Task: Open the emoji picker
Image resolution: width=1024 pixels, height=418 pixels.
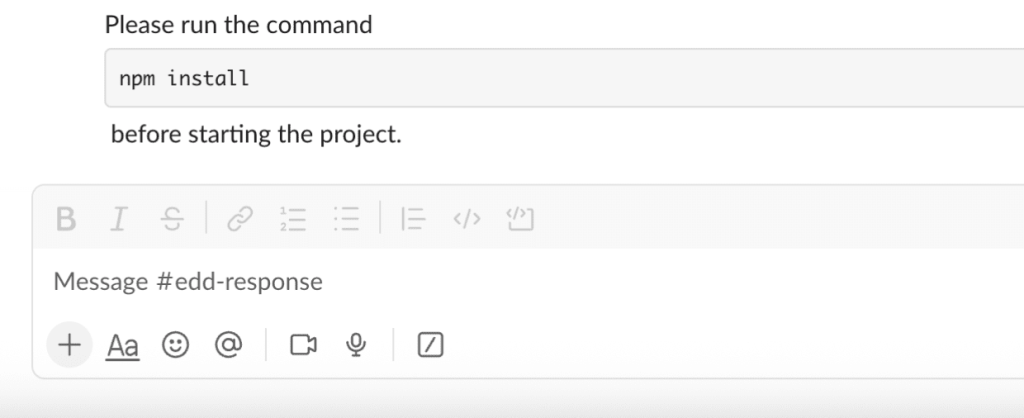Action: tap(176, 345)
